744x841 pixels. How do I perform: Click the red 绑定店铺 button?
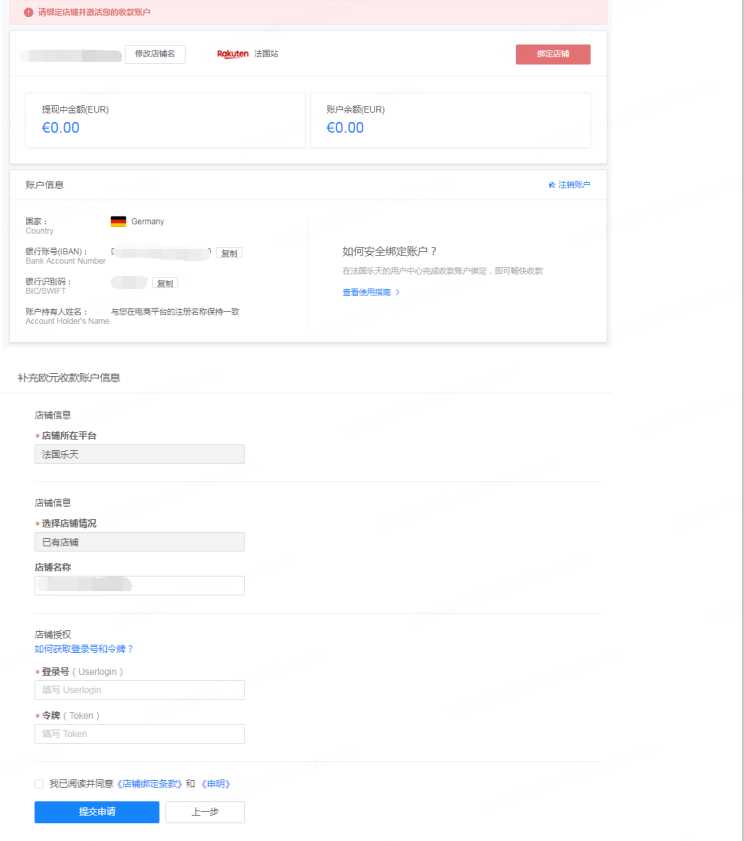pyautogui.click(x=553, y=54)
